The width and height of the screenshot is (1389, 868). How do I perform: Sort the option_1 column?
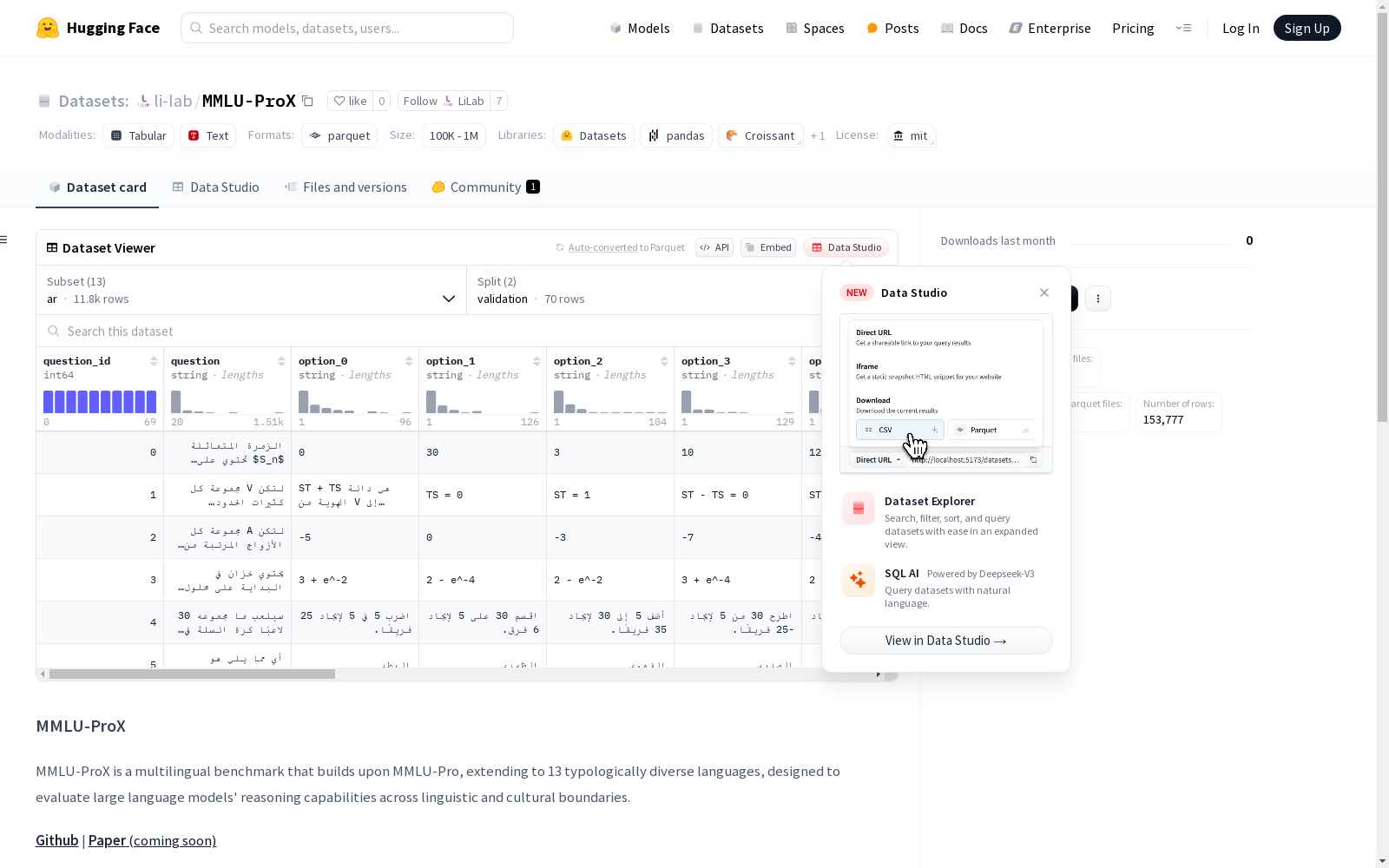537,361
